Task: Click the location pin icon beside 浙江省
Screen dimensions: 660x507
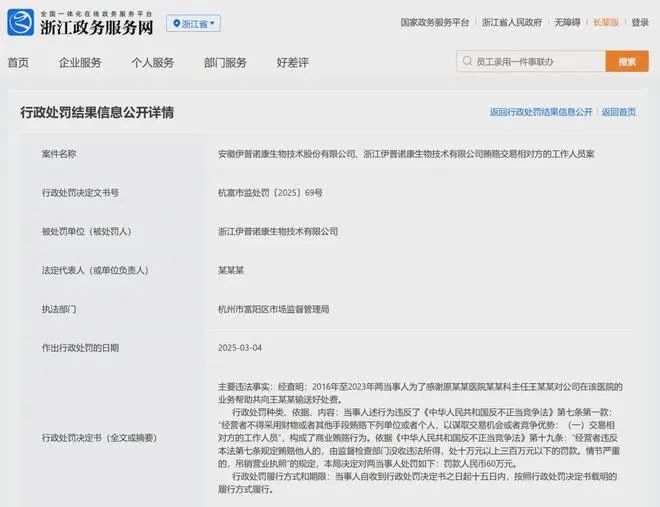Action: [x=175, y=23]
